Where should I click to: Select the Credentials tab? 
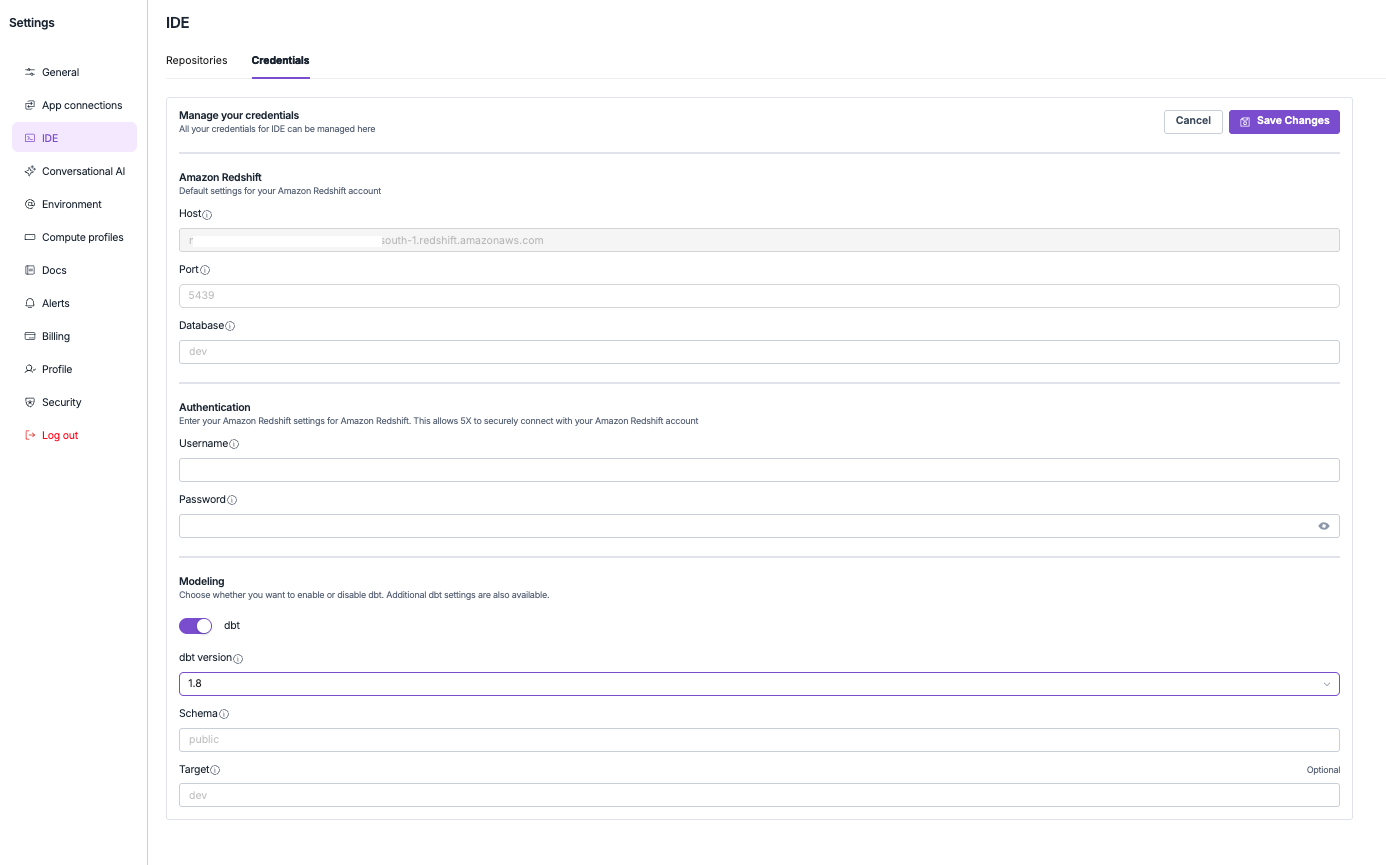pyautogui.click(x=280, y=60)
